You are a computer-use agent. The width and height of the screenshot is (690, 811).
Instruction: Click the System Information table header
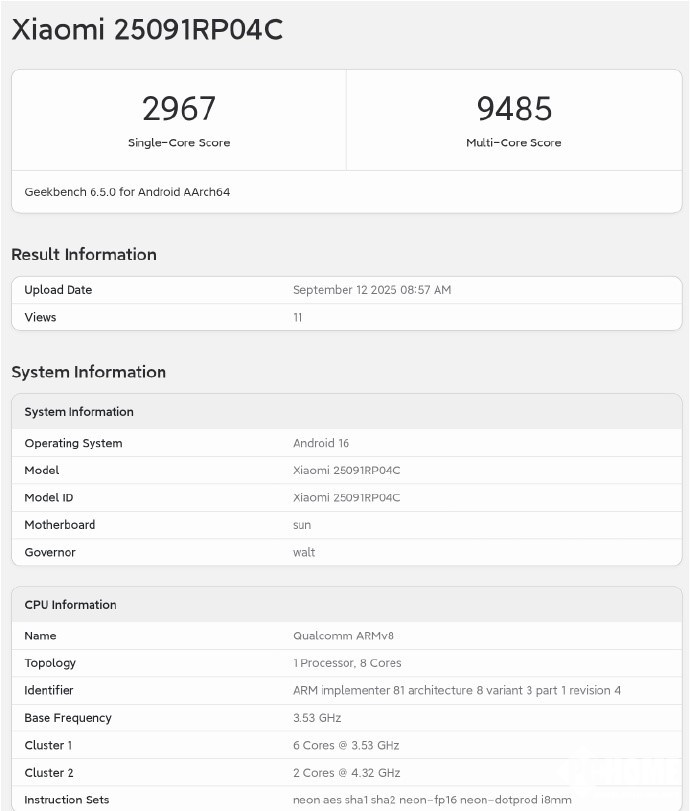(79, 412)
